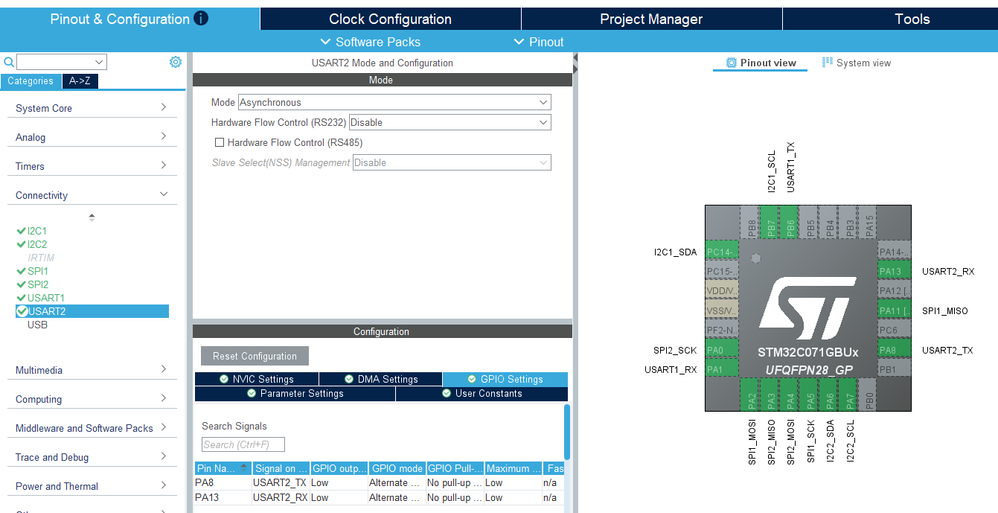Select the PA13 USART2_RX table row
The width and height of the screenshot is (998, 513).
click(379, 498)
